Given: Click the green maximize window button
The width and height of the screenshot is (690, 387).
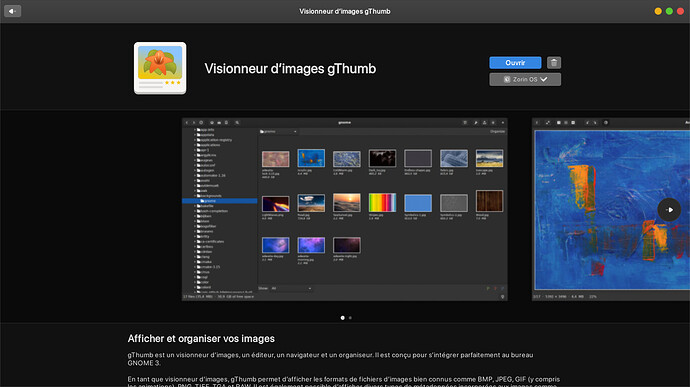Looking at the screenshot, I should click(x=669, y=11).
